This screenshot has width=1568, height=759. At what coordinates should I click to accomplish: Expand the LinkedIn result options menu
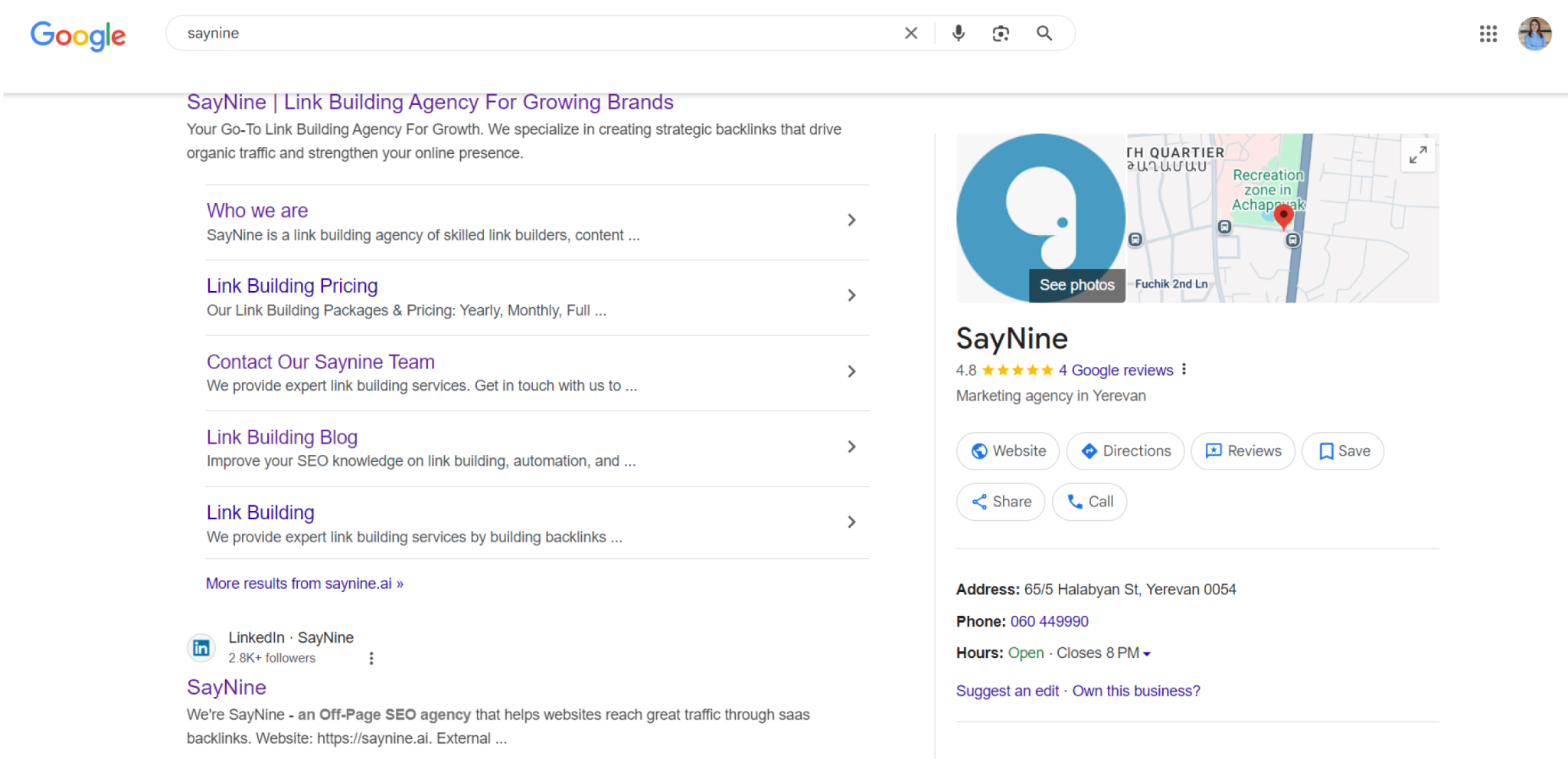371,657
